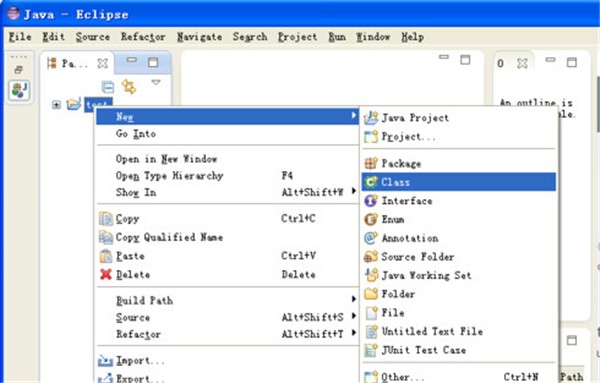Open the Refactor menu in menu bar

click(143, 37)
